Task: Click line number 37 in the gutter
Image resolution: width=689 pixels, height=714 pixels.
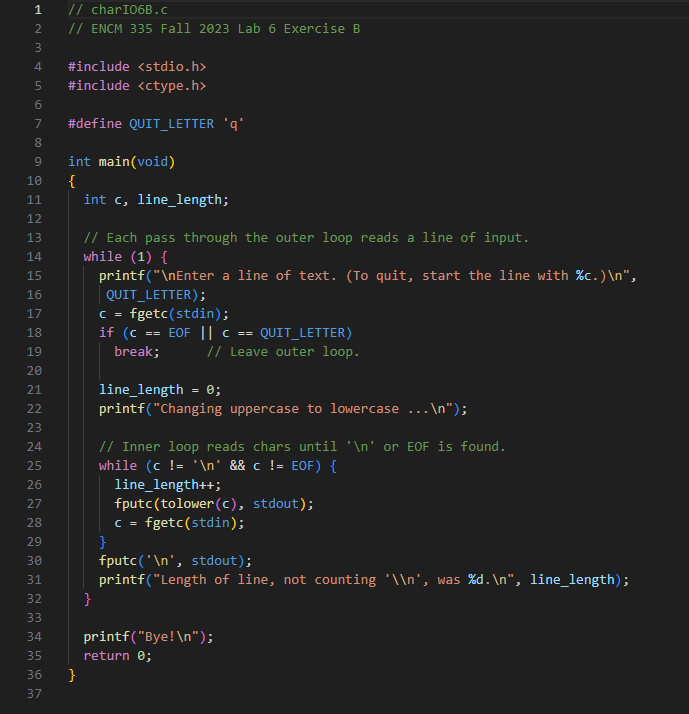Action: 34,694
